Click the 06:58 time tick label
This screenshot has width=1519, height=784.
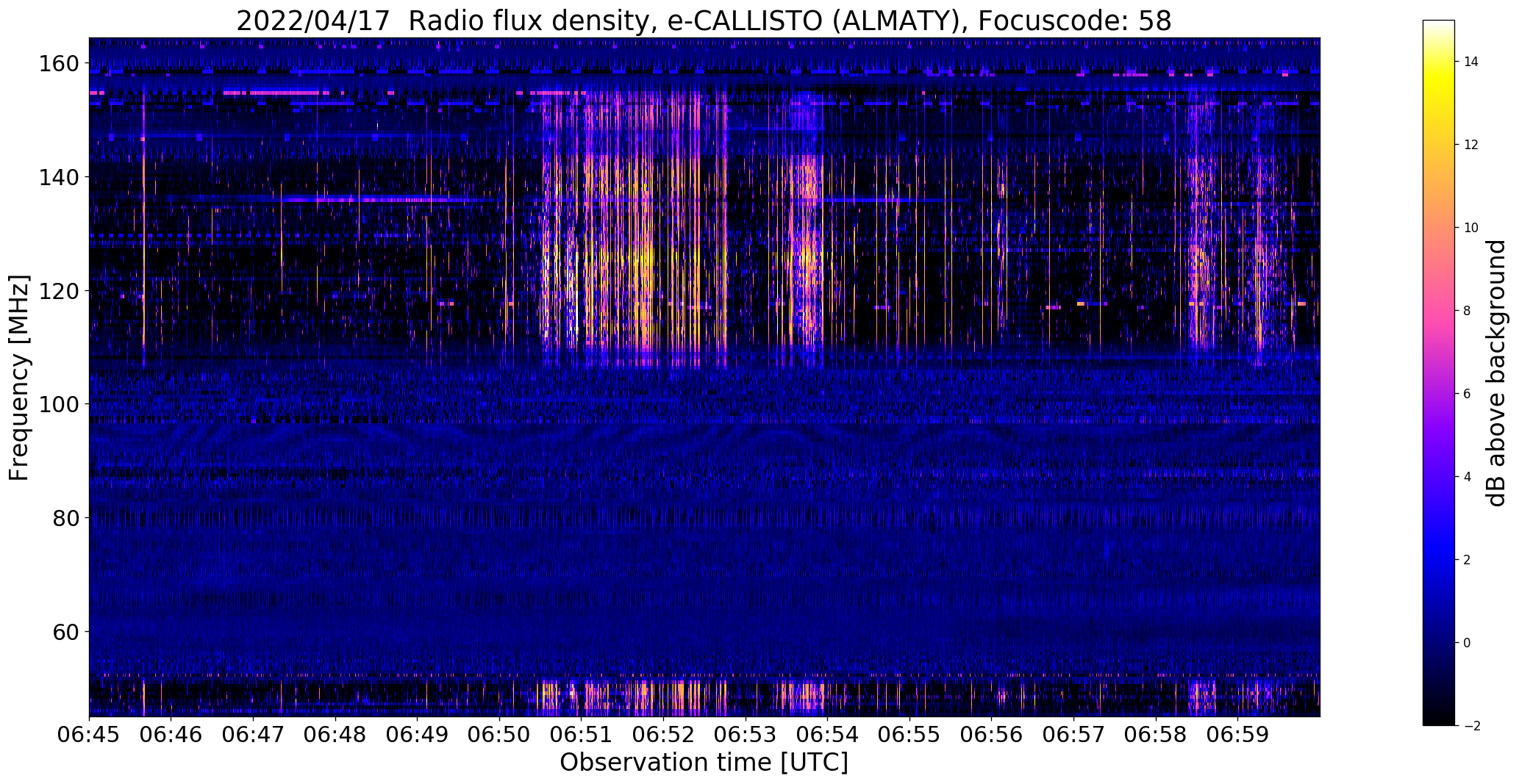[x=1156, y=735]
